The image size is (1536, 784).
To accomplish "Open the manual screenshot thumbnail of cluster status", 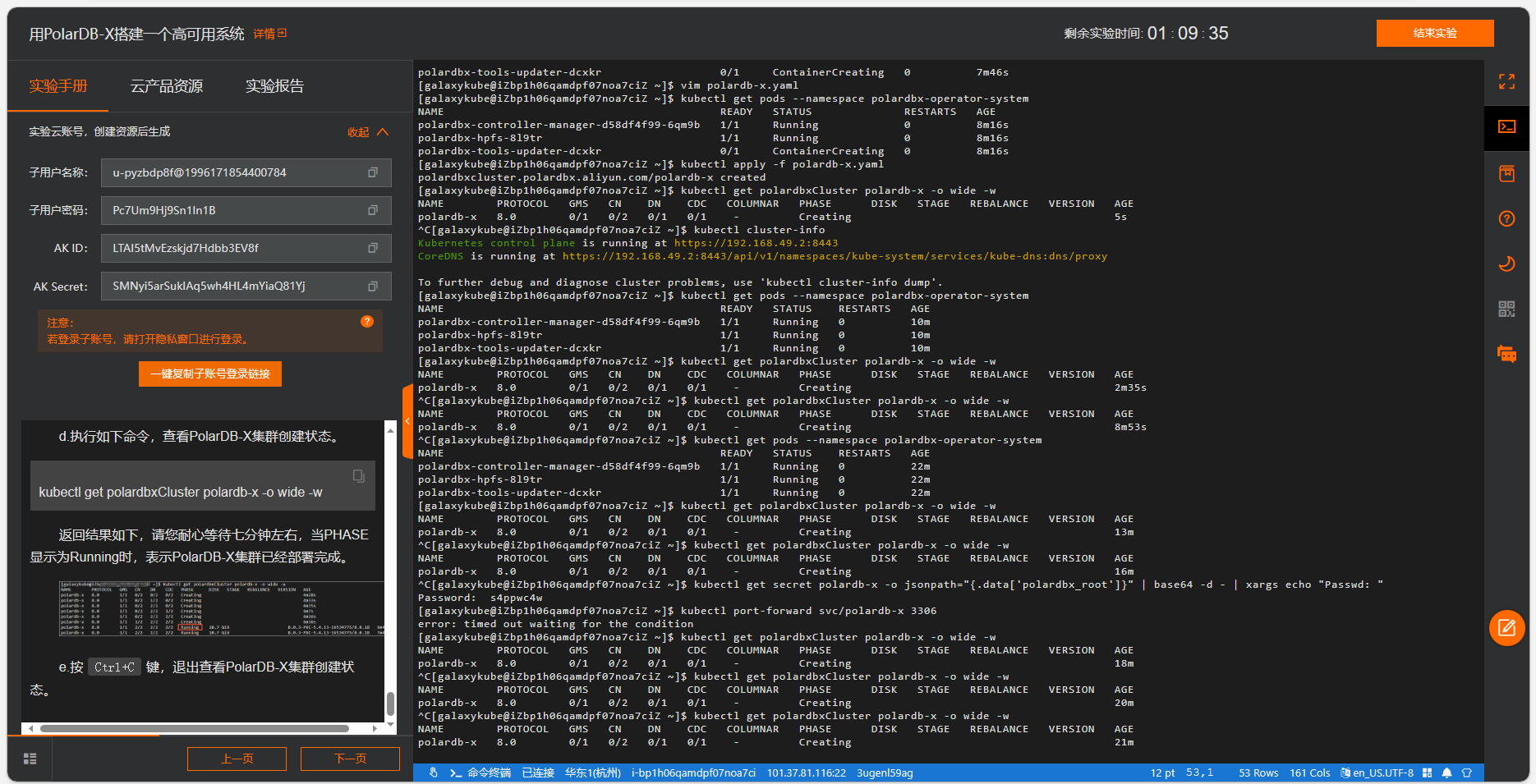I will coord(222,609).
